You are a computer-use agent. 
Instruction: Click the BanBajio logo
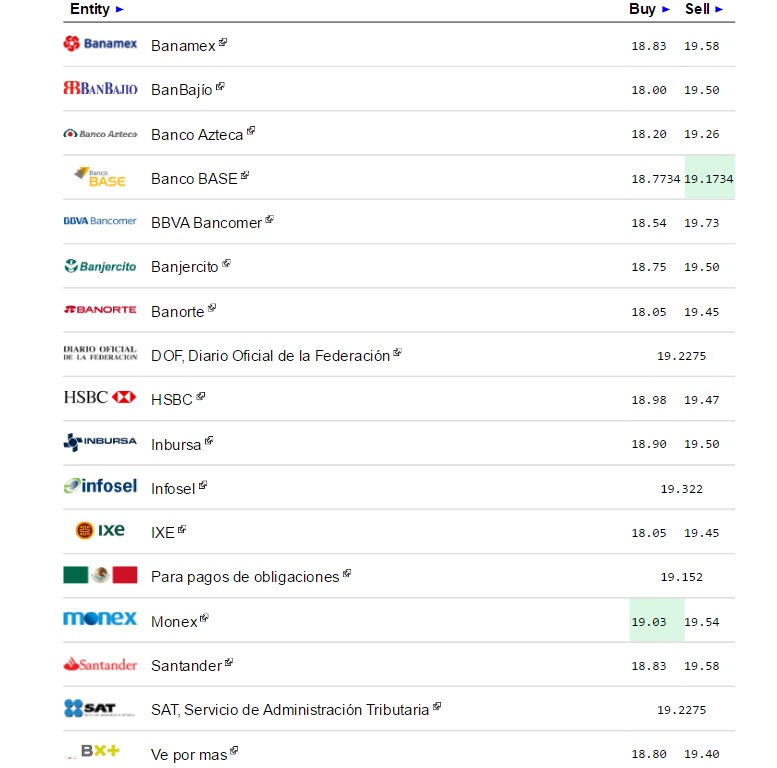pos(100,89)
